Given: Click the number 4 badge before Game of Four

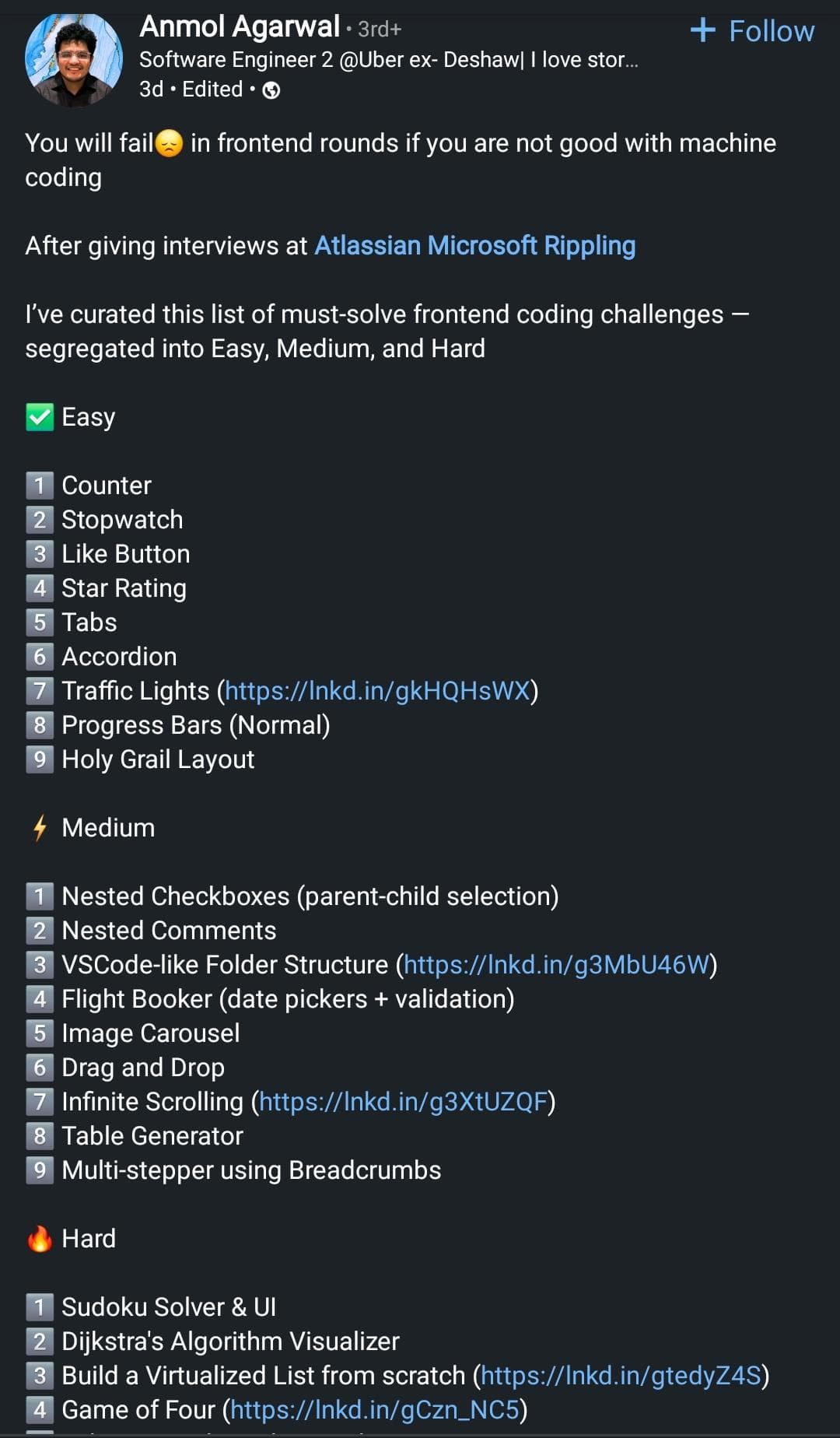Looking at the screenshot, I should coord(38,1409).
